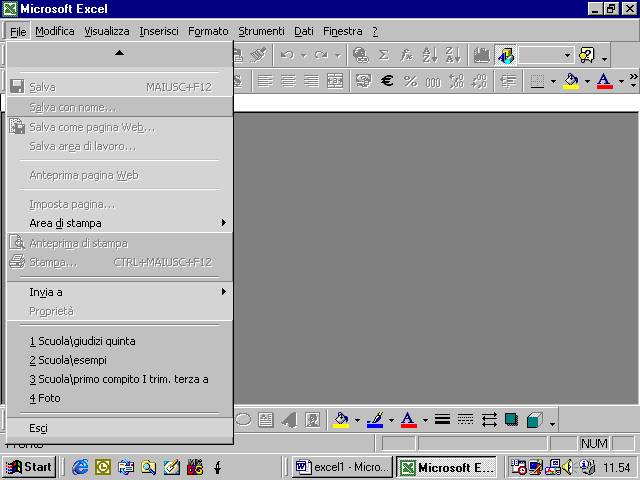Sort ascending with the A-Z icon

pos(430,55)
